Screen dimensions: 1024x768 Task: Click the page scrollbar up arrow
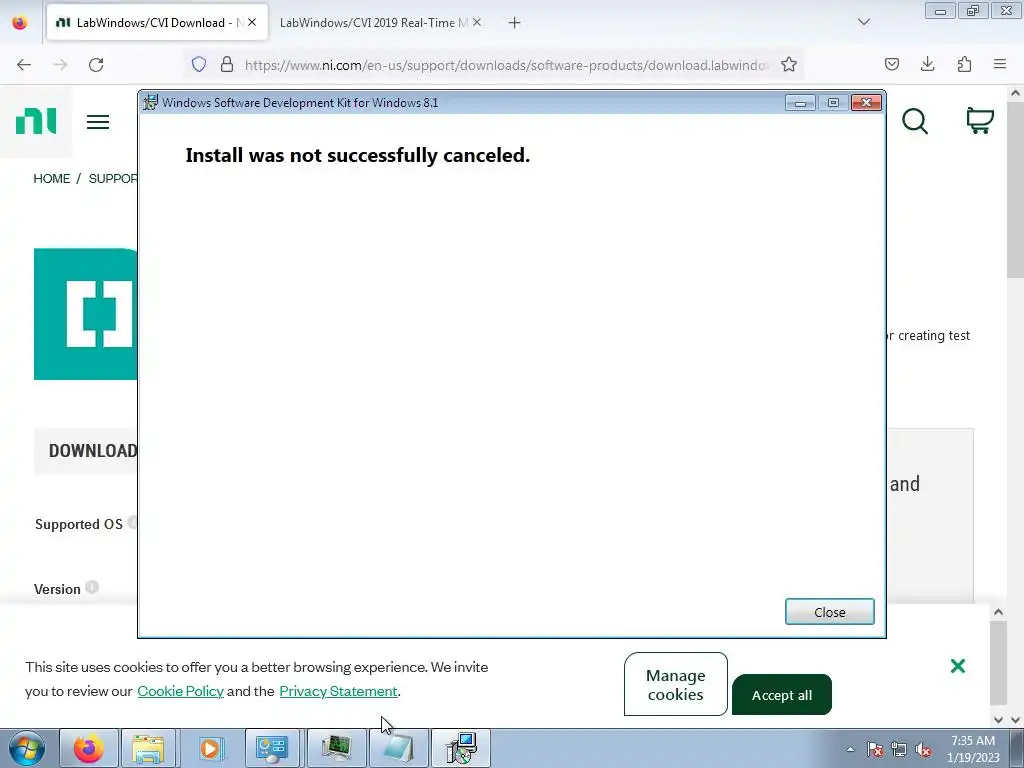pyautogui.click(x=1015, y=93)
